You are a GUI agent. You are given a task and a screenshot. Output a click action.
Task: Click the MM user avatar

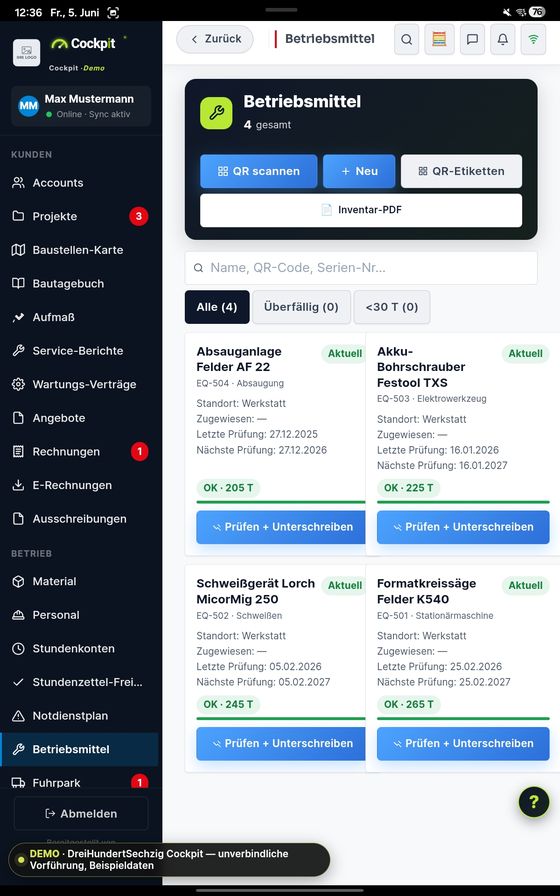pyautogui.click(x=29, y=106)
